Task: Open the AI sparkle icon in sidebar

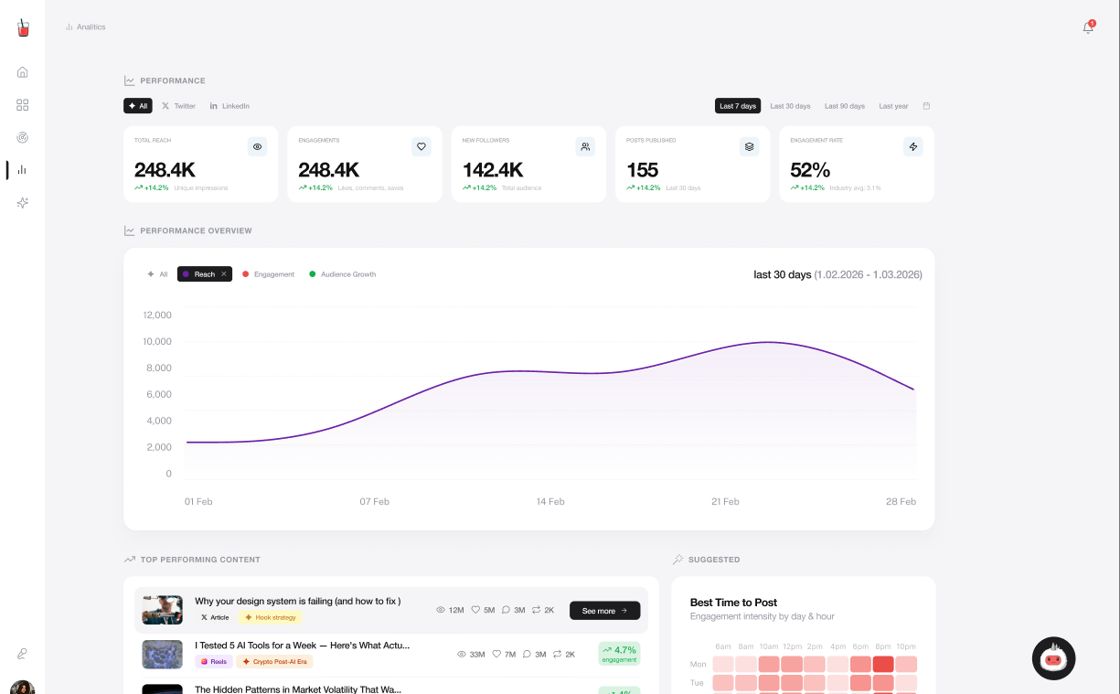Action: tap(22, 203)
